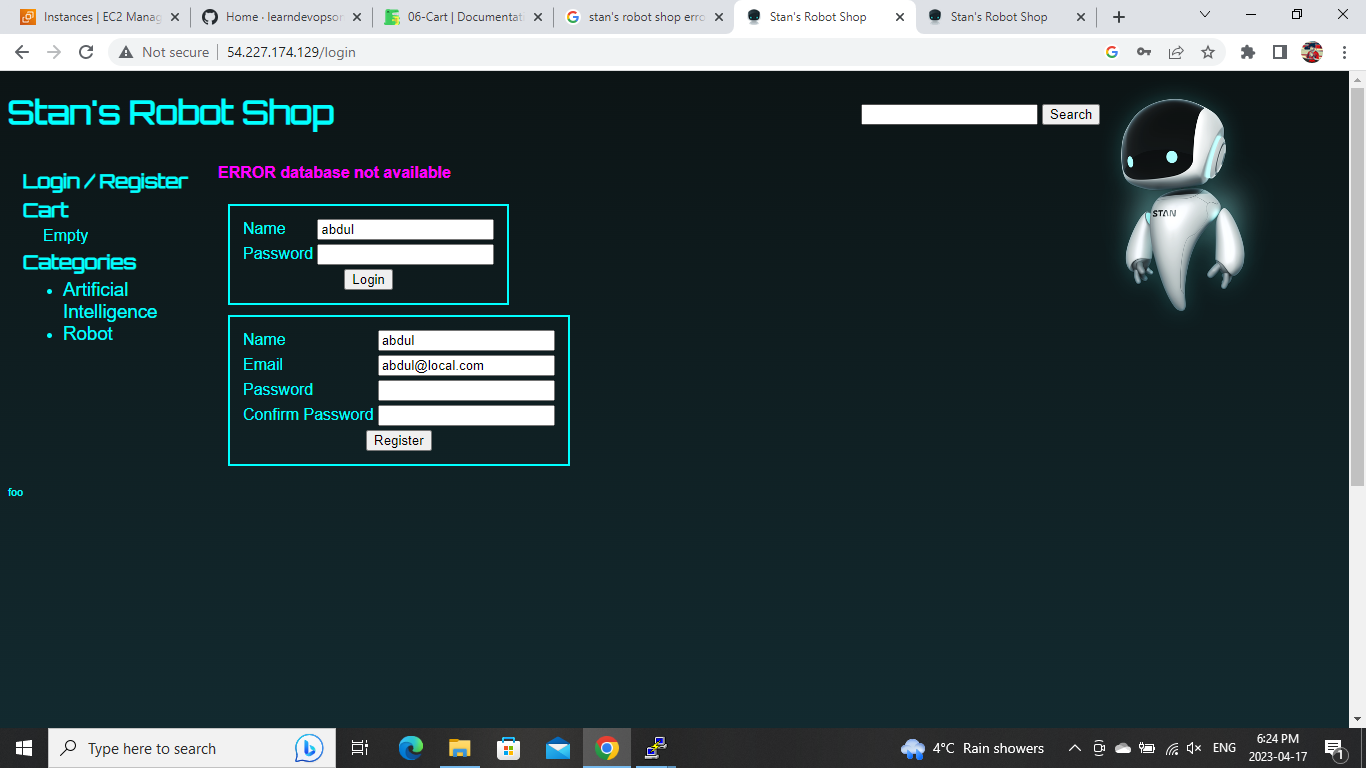Open Microsoft Edge from the taskbar
This screenshot has height=768, width=1366.
[410, 747]
